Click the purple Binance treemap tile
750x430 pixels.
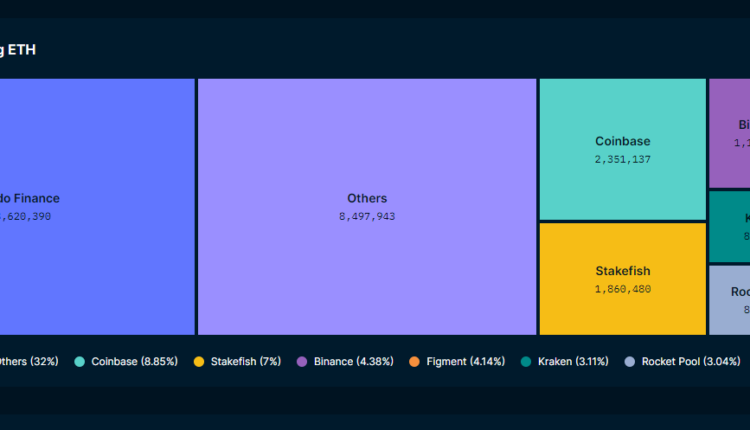point(729,133)
